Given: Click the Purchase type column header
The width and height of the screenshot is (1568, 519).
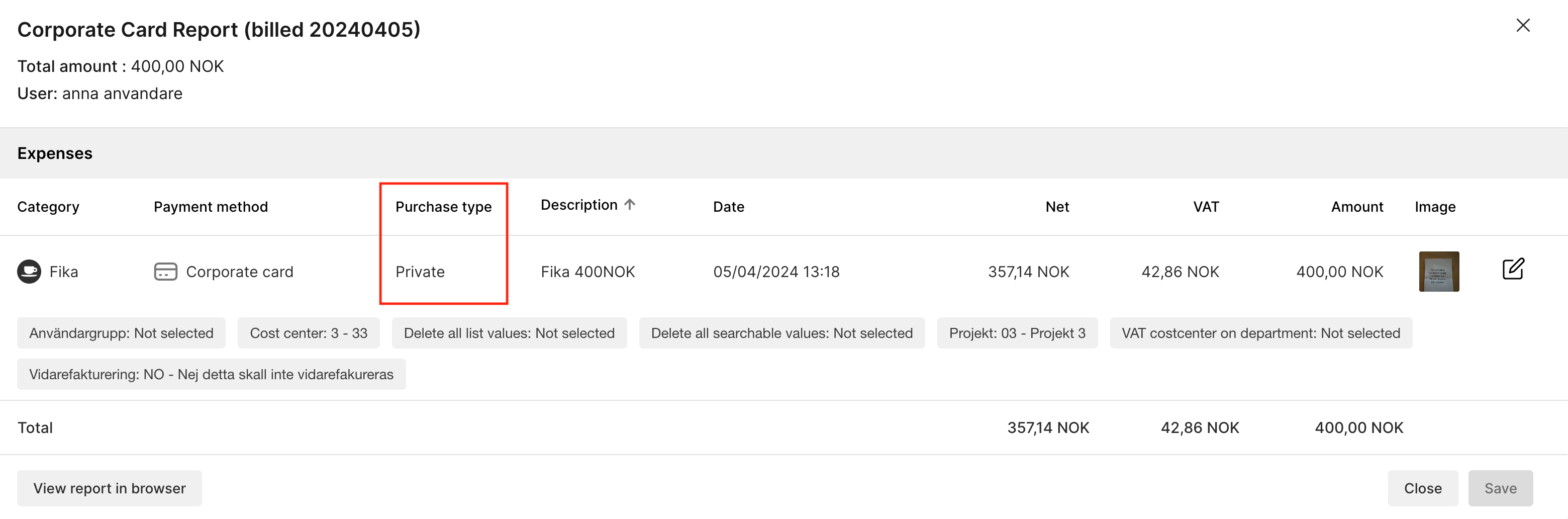Looking at the screenshot, I should click(443, 207).
